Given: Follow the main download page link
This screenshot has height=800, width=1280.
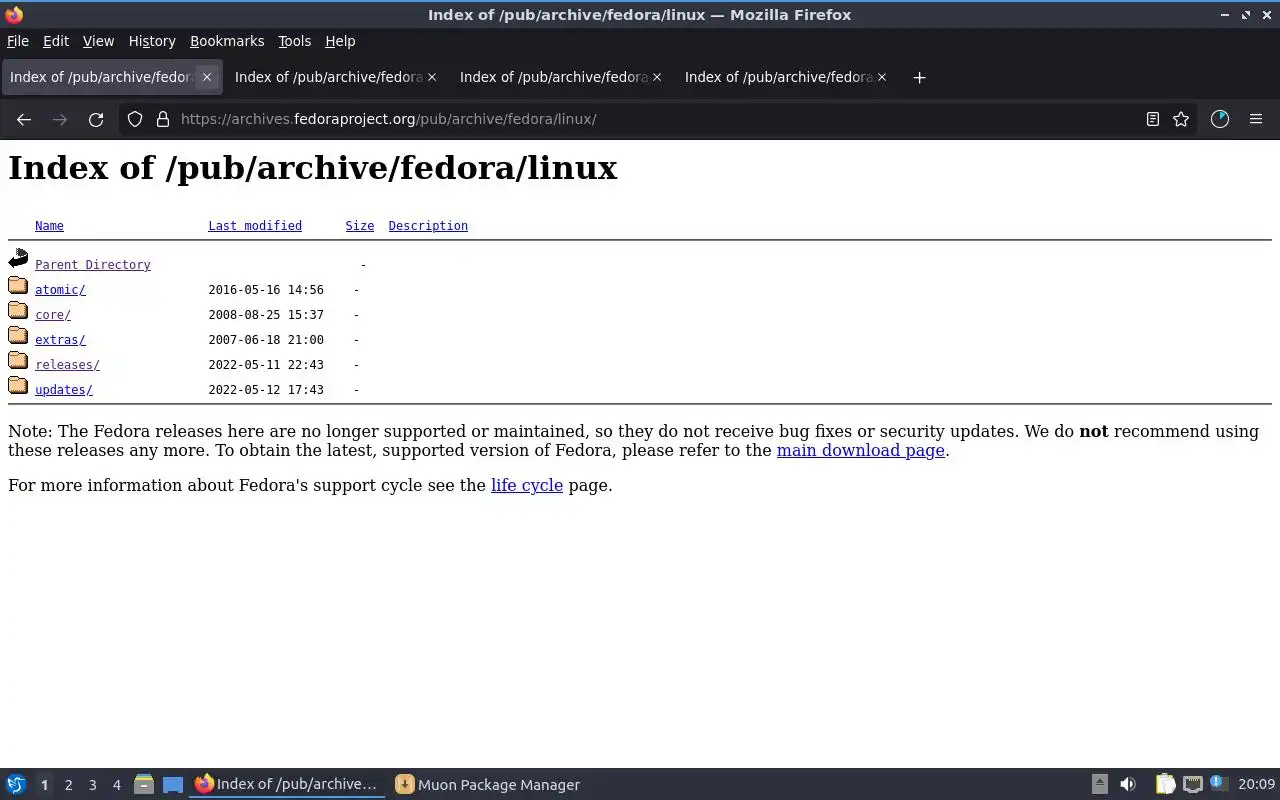Looking at the screenshot, I should click(x=861, y=450).
